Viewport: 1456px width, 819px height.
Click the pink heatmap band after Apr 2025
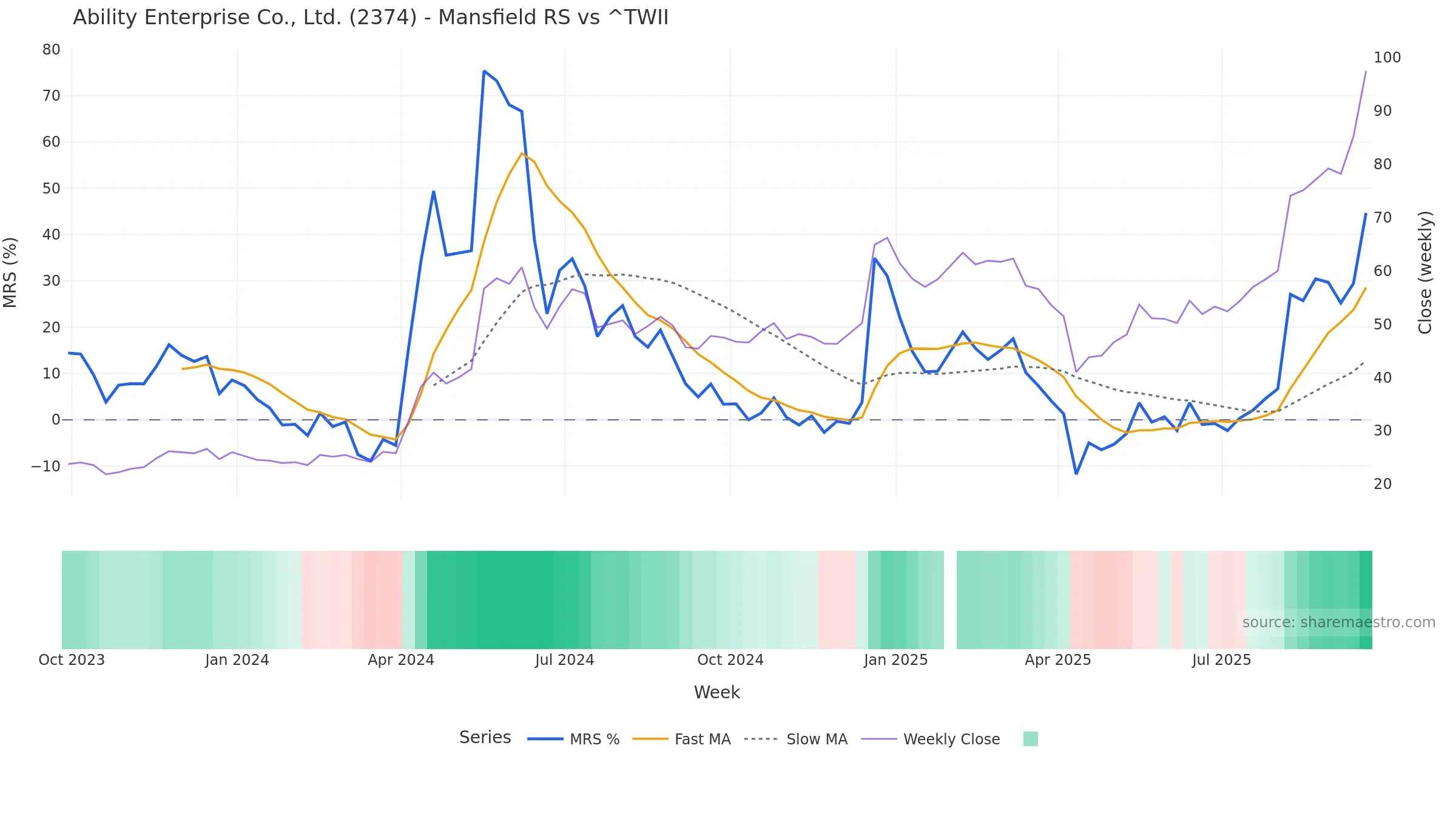[x=1101, y=600]
